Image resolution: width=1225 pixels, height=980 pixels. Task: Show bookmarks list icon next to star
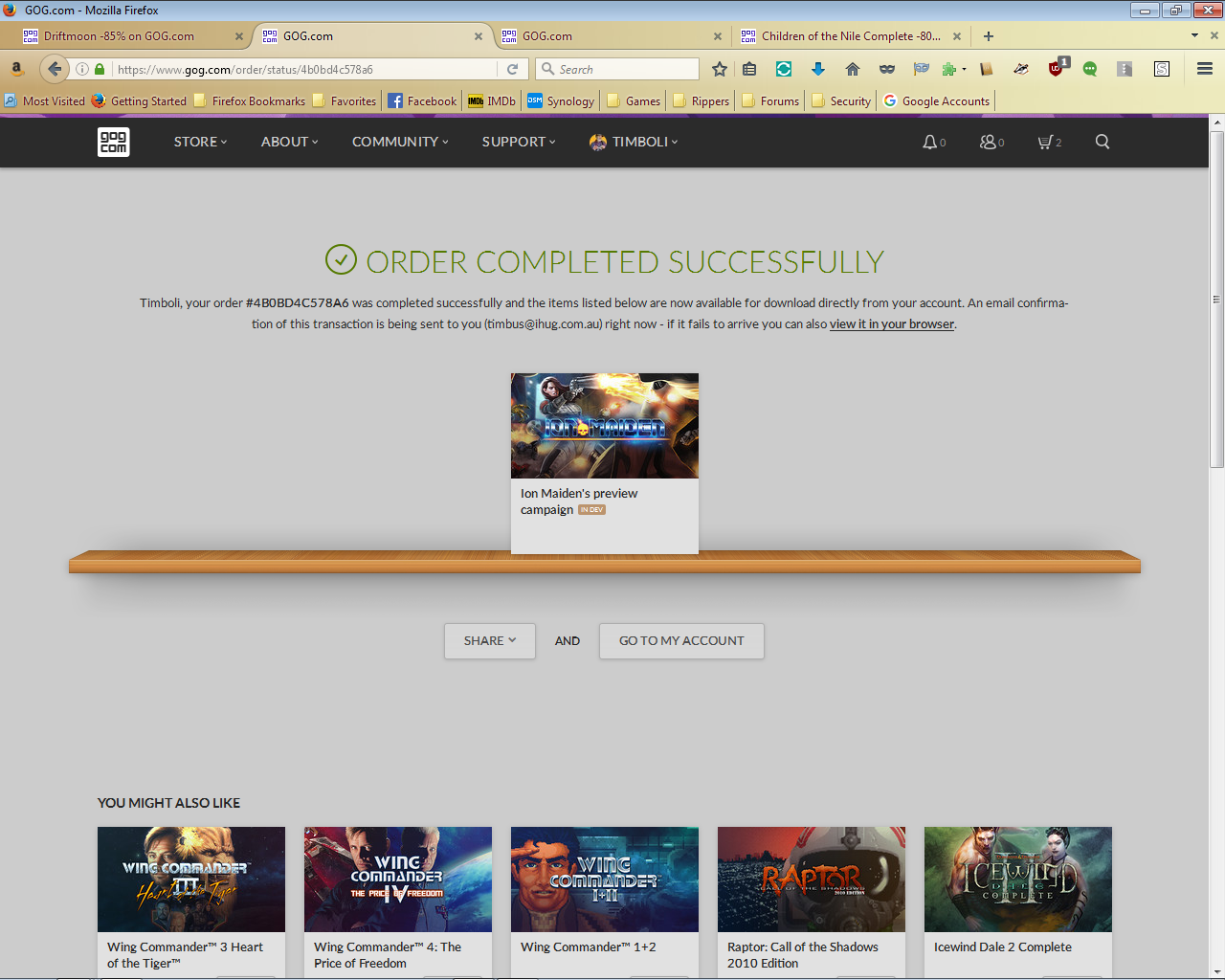(x=749, y=69)
